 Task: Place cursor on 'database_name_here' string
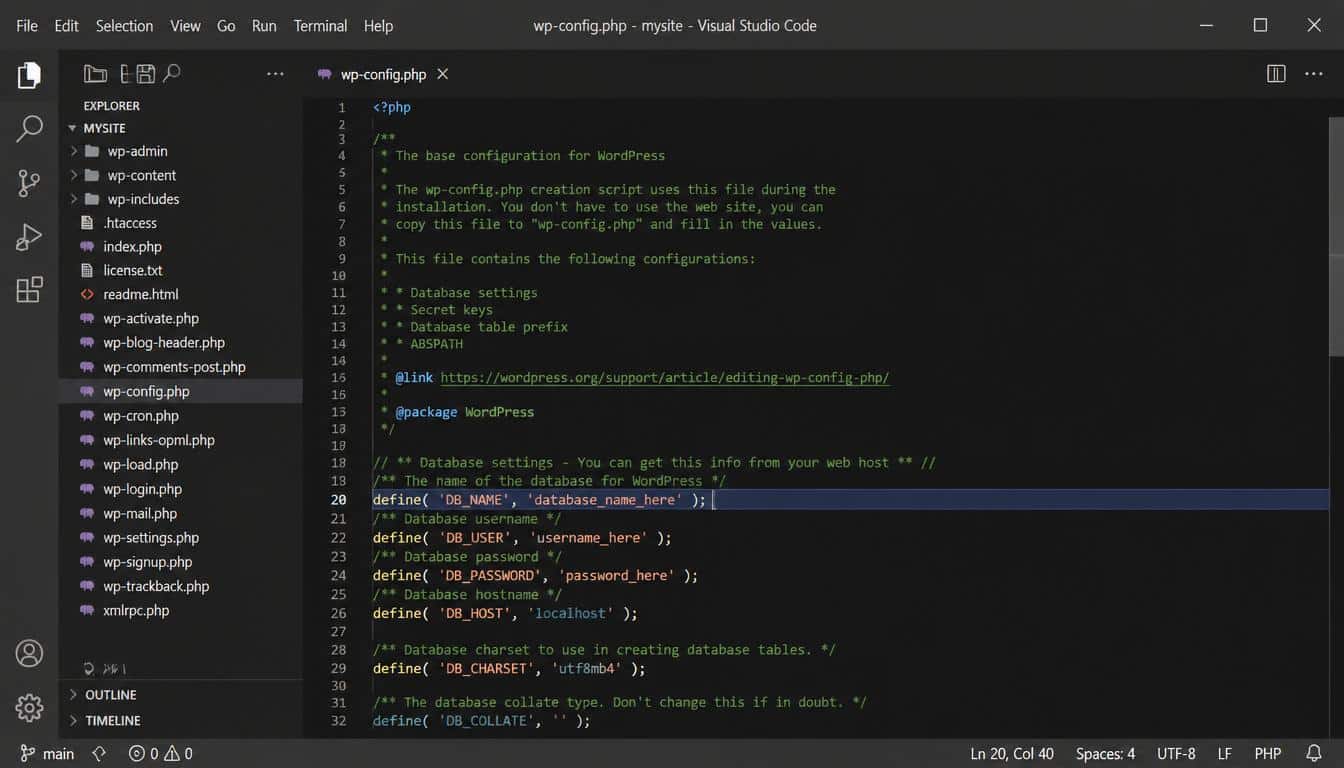click(x=606, y=499)
